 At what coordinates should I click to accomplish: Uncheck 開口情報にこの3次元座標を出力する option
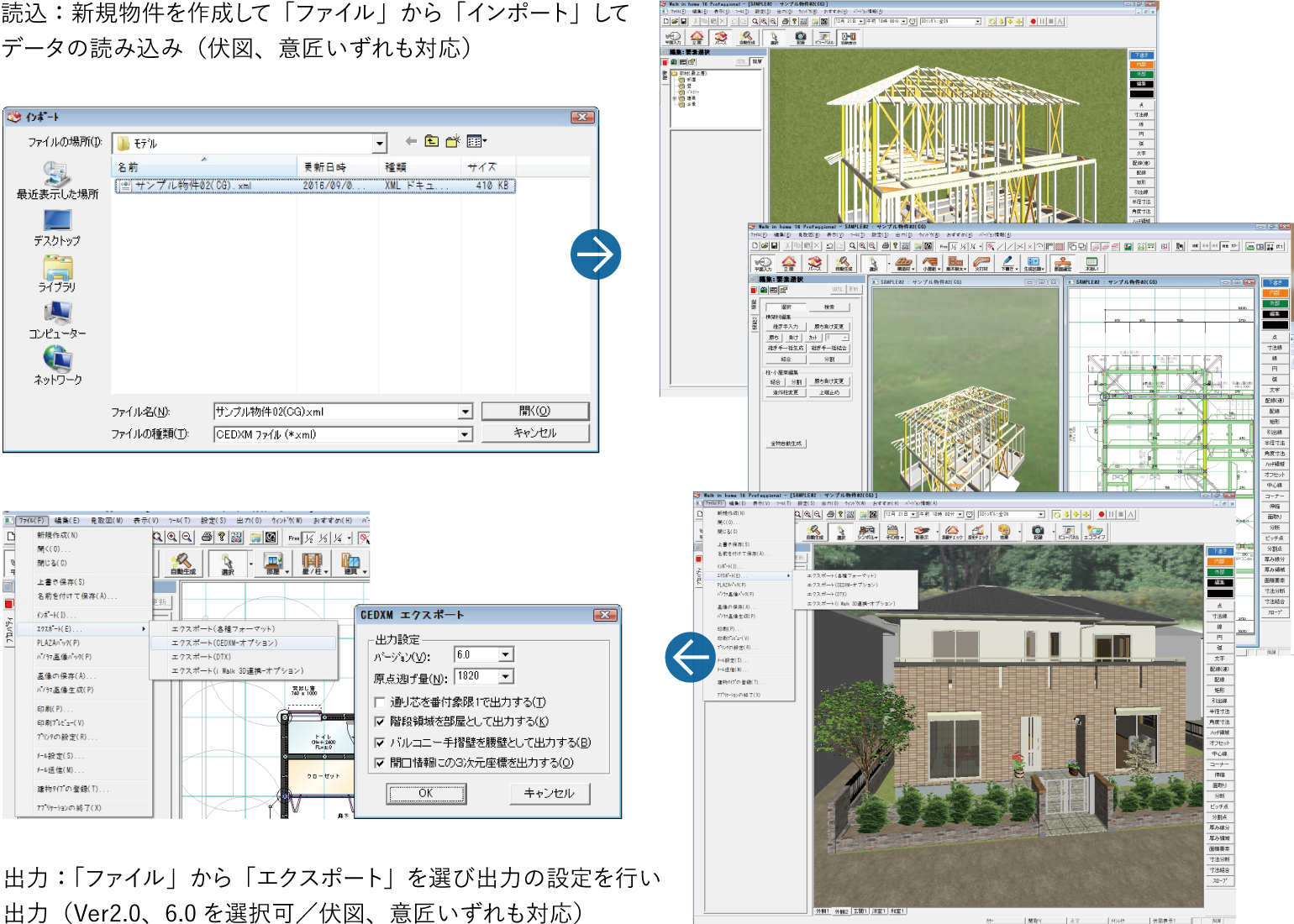[380, 763]
